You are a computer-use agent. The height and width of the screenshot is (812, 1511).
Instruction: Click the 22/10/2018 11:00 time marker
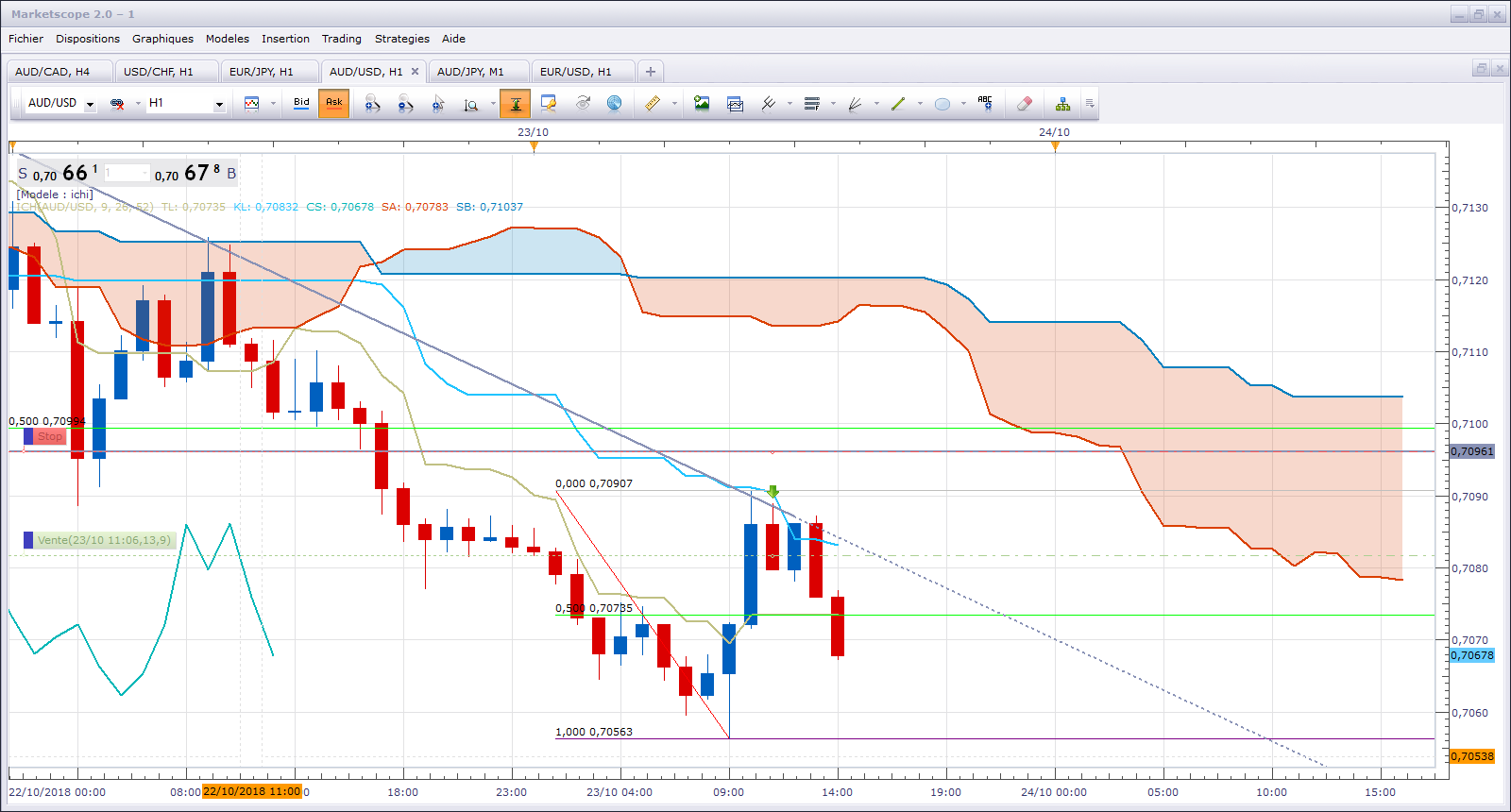click(251, 792)
